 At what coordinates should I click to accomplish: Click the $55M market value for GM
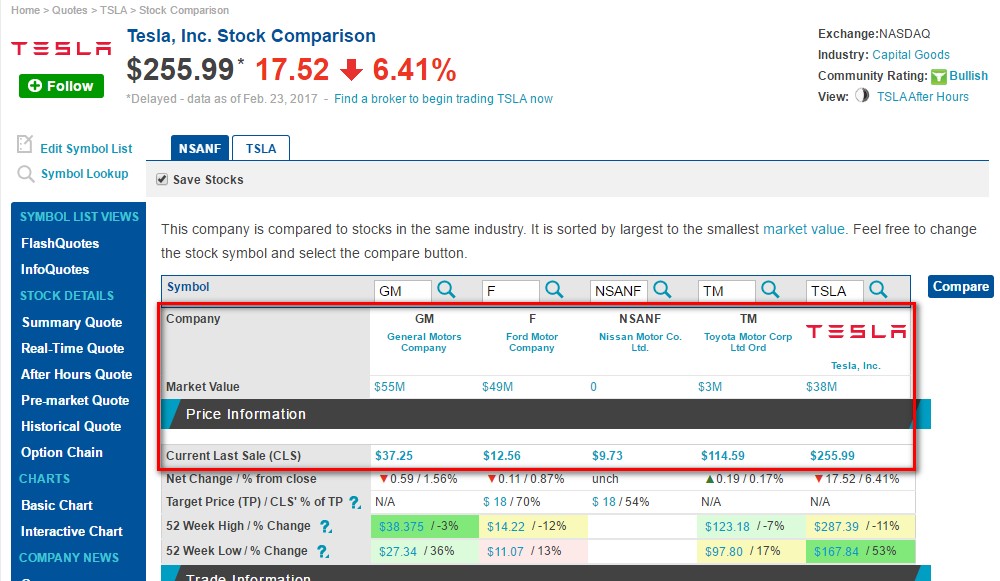coord(390,386)
